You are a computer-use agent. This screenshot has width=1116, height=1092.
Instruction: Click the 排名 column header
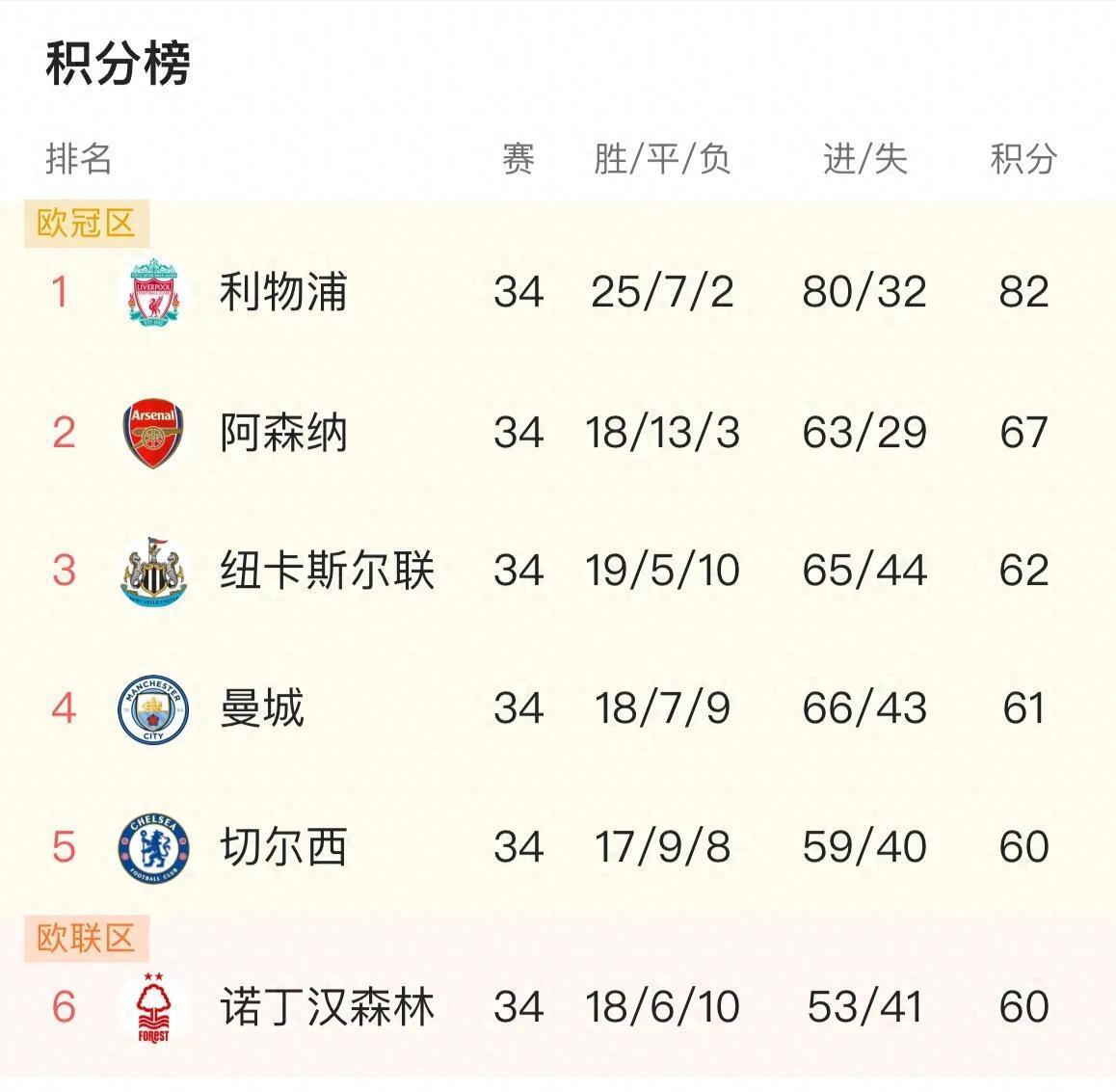pyautogui.click(x=79, y=159)
